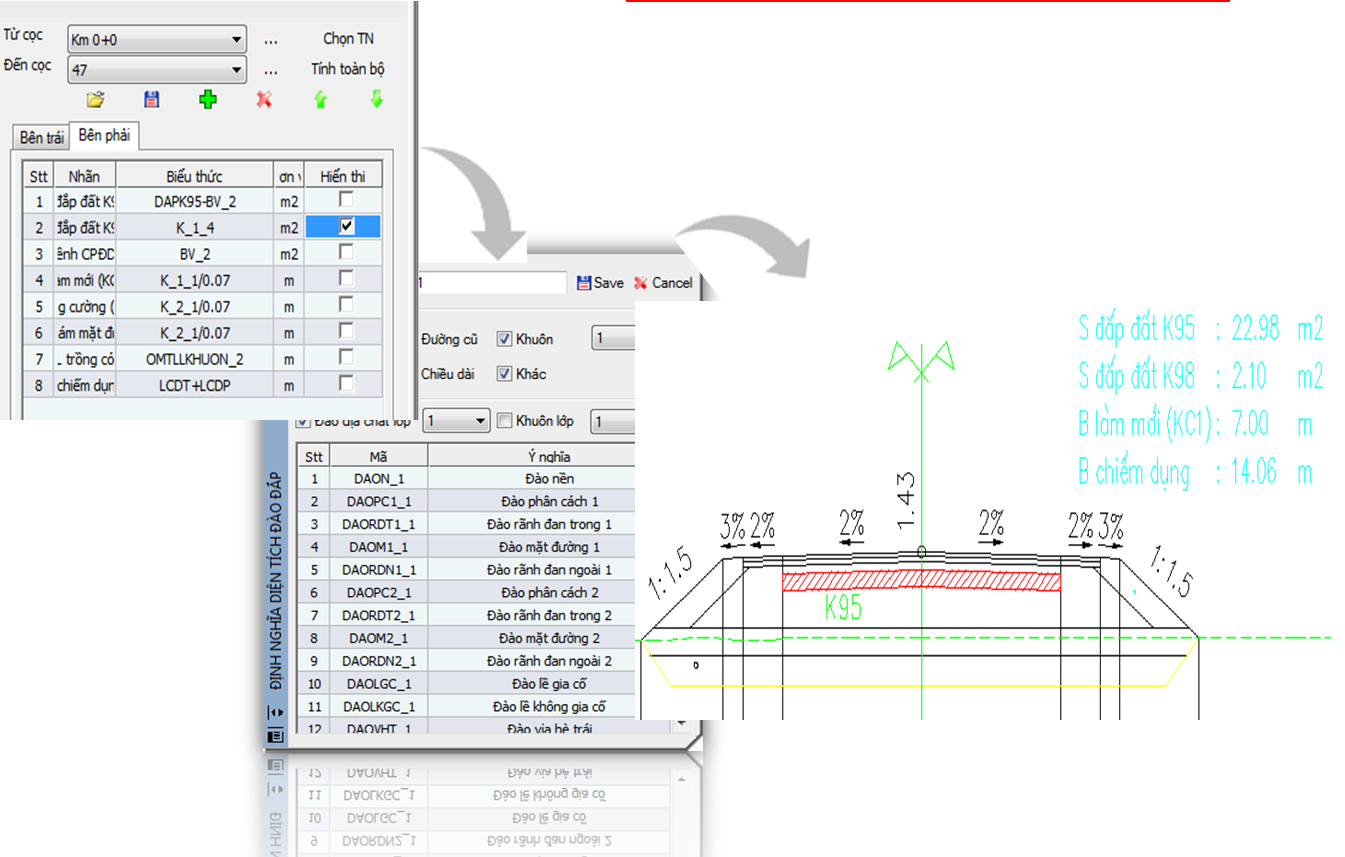Click the open folder icon
This screenshot has height=857, width=1345.
(x=95, y=99)
